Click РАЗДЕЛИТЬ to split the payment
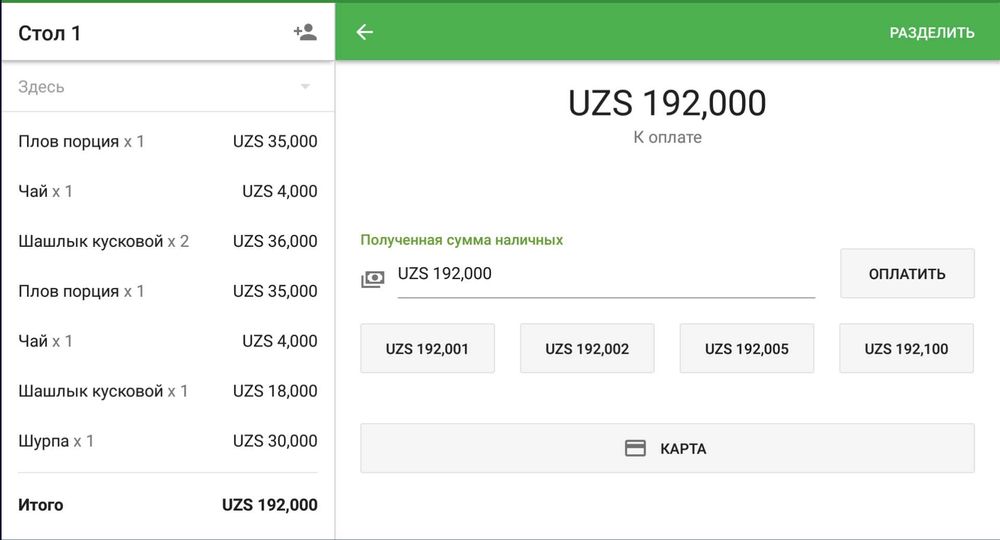The width and height of the screenshot is (1000, 540). pos(932,33)
